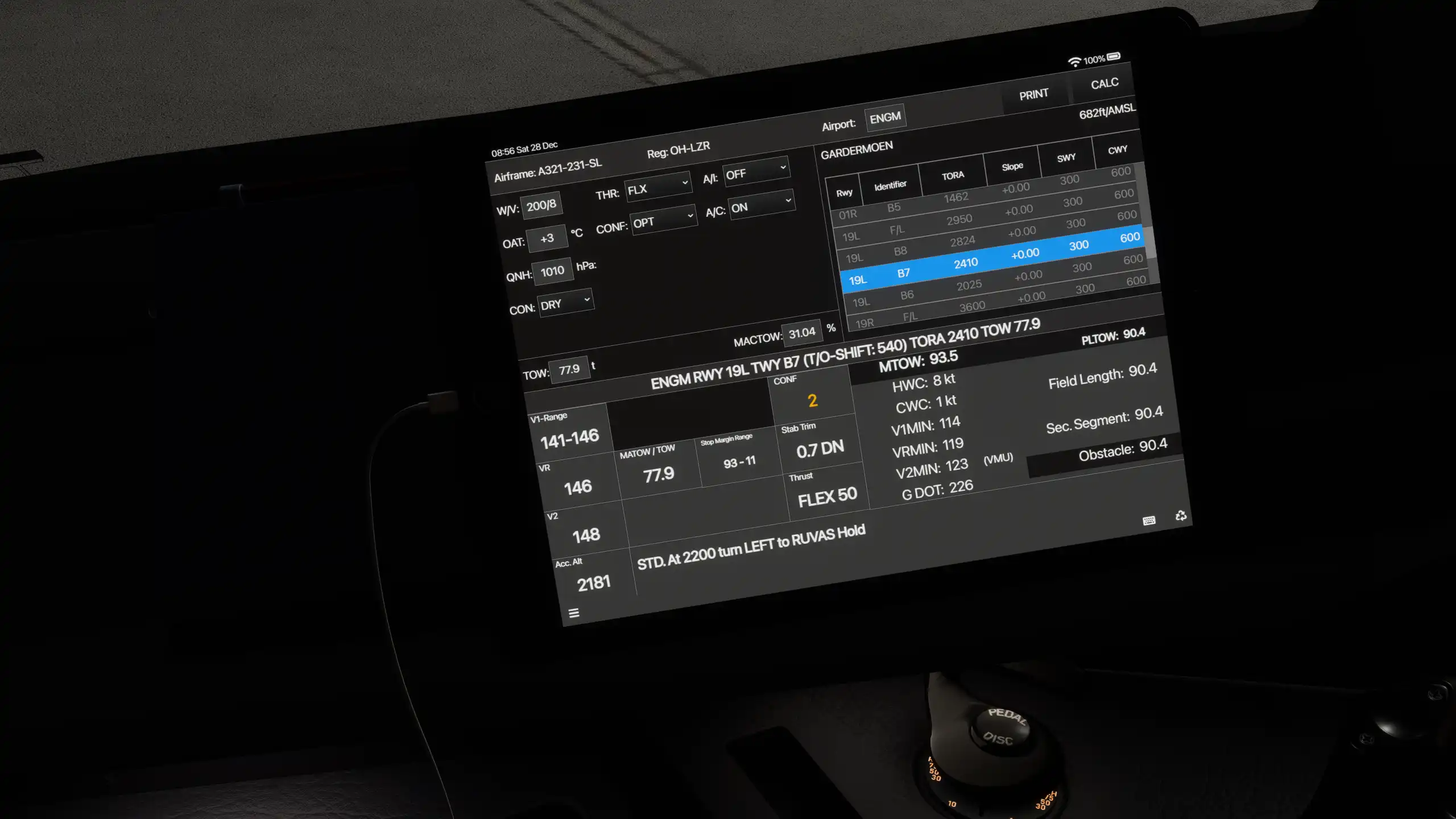Tap the recycle reset icon
This screenshot has width=1456, height=819.
(1181, 515)
